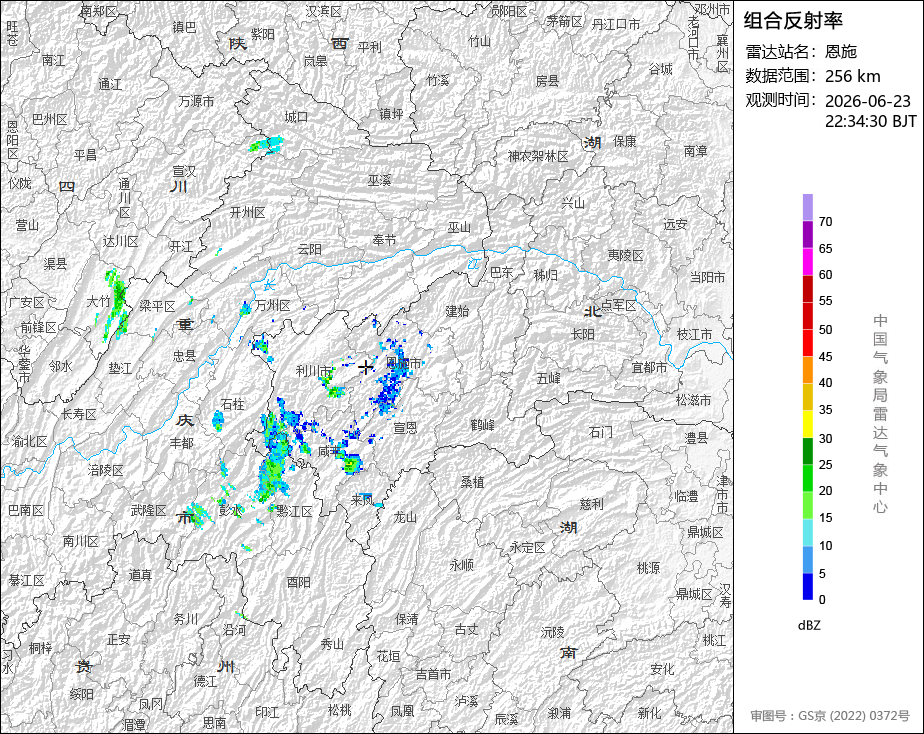
Task: Click the '观测时间' label
Action: tap(780, 100)
